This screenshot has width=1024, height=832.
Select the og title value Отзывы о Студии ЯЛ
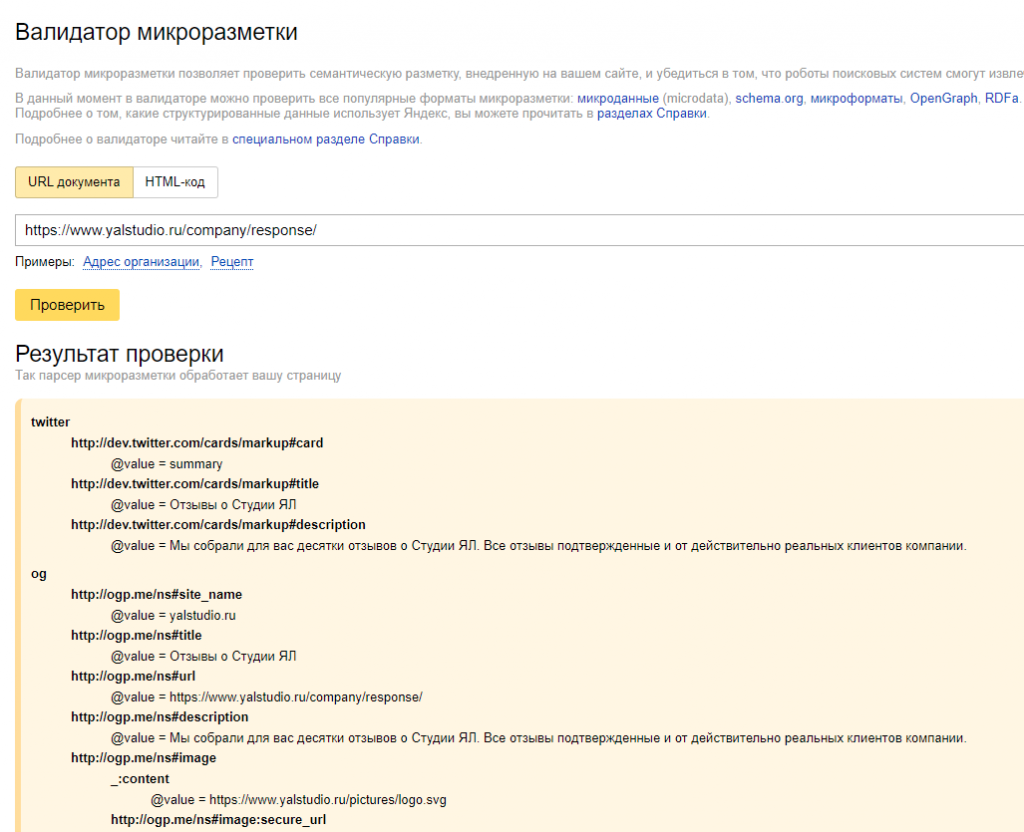pyautogui.click(x=204, y=656)
